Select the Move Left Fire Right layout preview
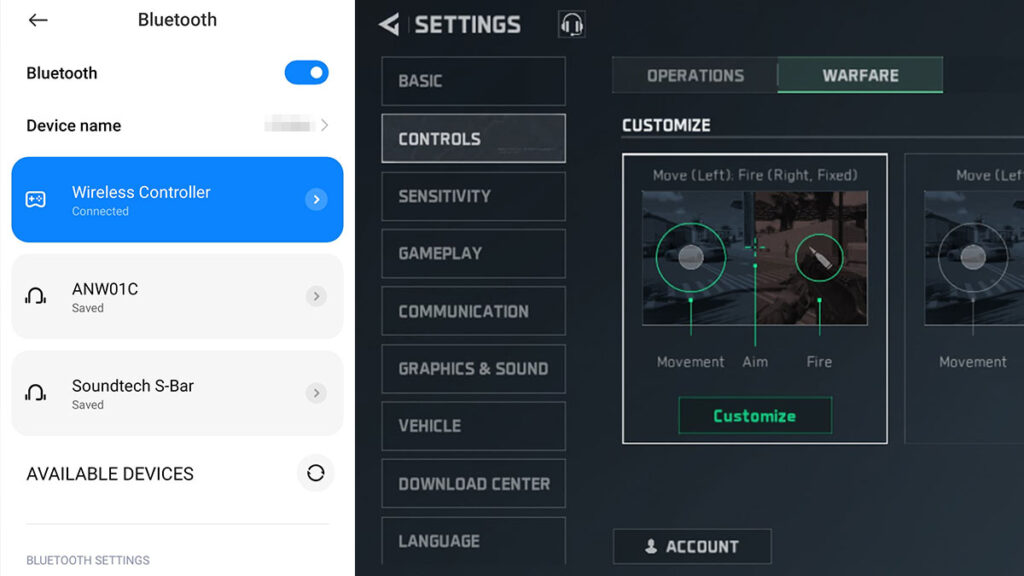 [x=755, y=295]
